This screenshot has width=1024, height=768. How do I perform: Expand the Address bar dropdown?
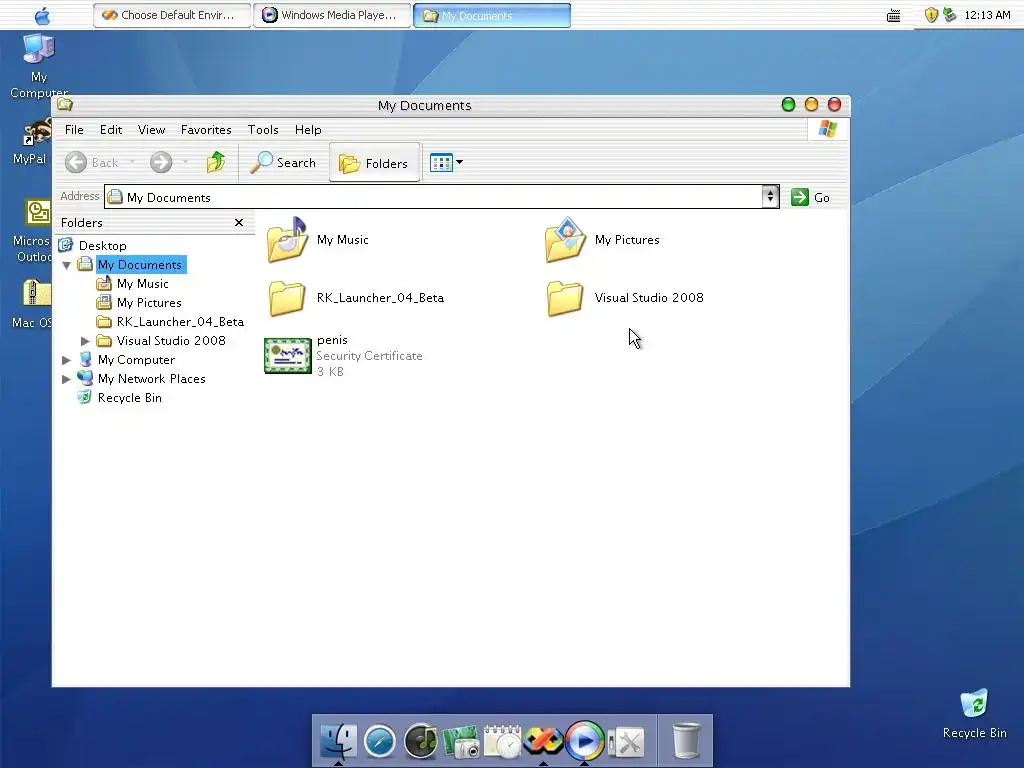click(x=771, y=197)
